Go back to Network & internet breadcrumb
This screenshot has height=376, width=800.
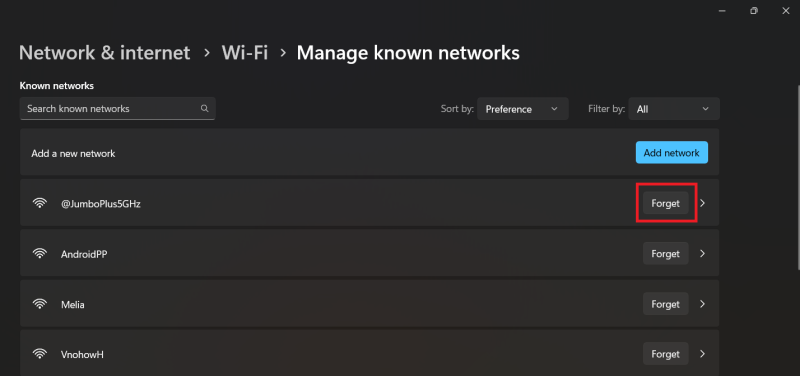[105, 53]
